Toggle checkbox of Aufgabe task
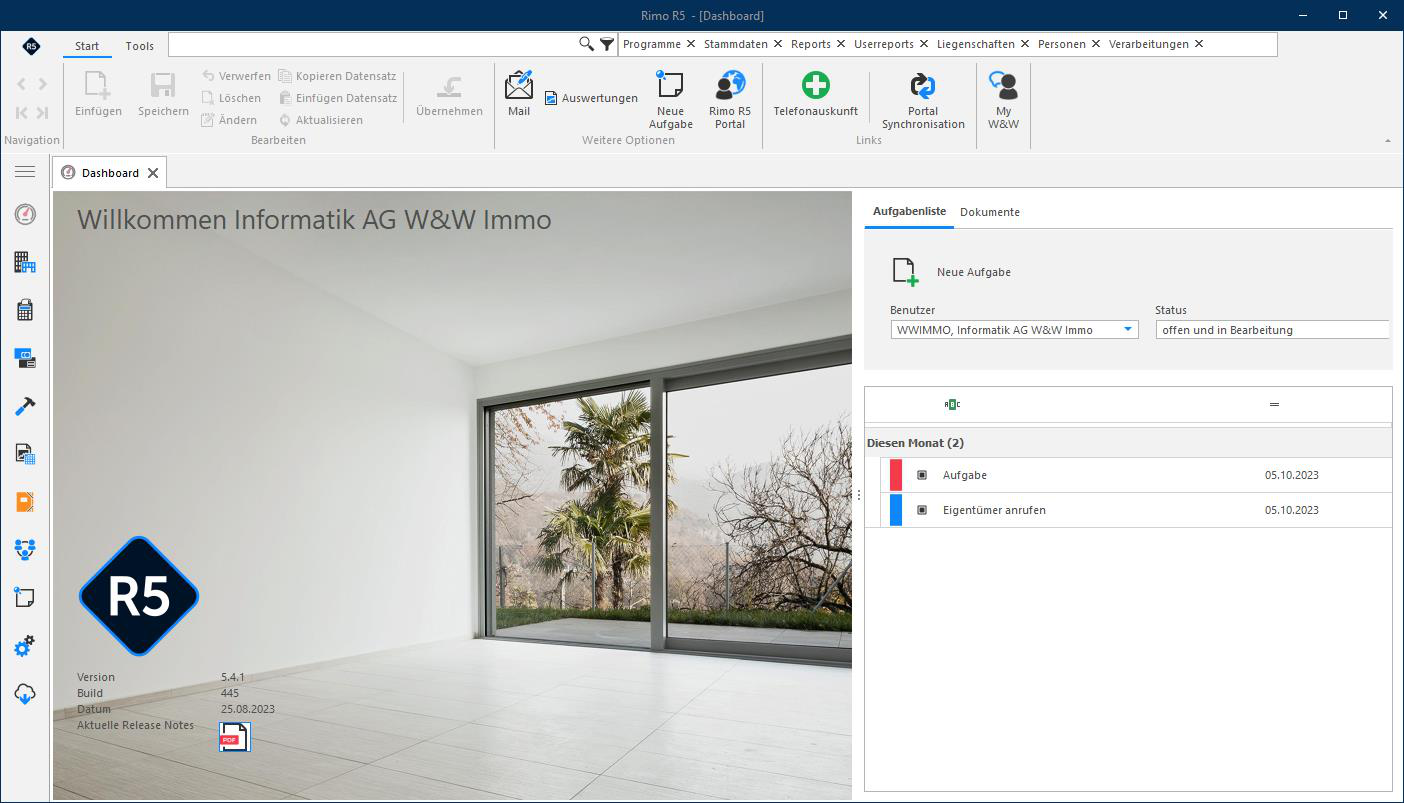Screen dimensions: 1404x803 pos(922,475)
